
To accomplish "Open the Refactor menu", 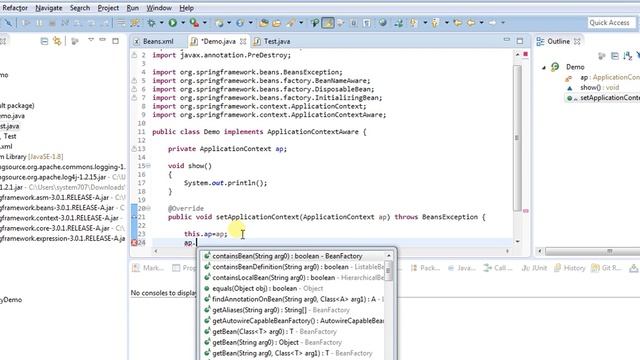I will click(14, 8).
